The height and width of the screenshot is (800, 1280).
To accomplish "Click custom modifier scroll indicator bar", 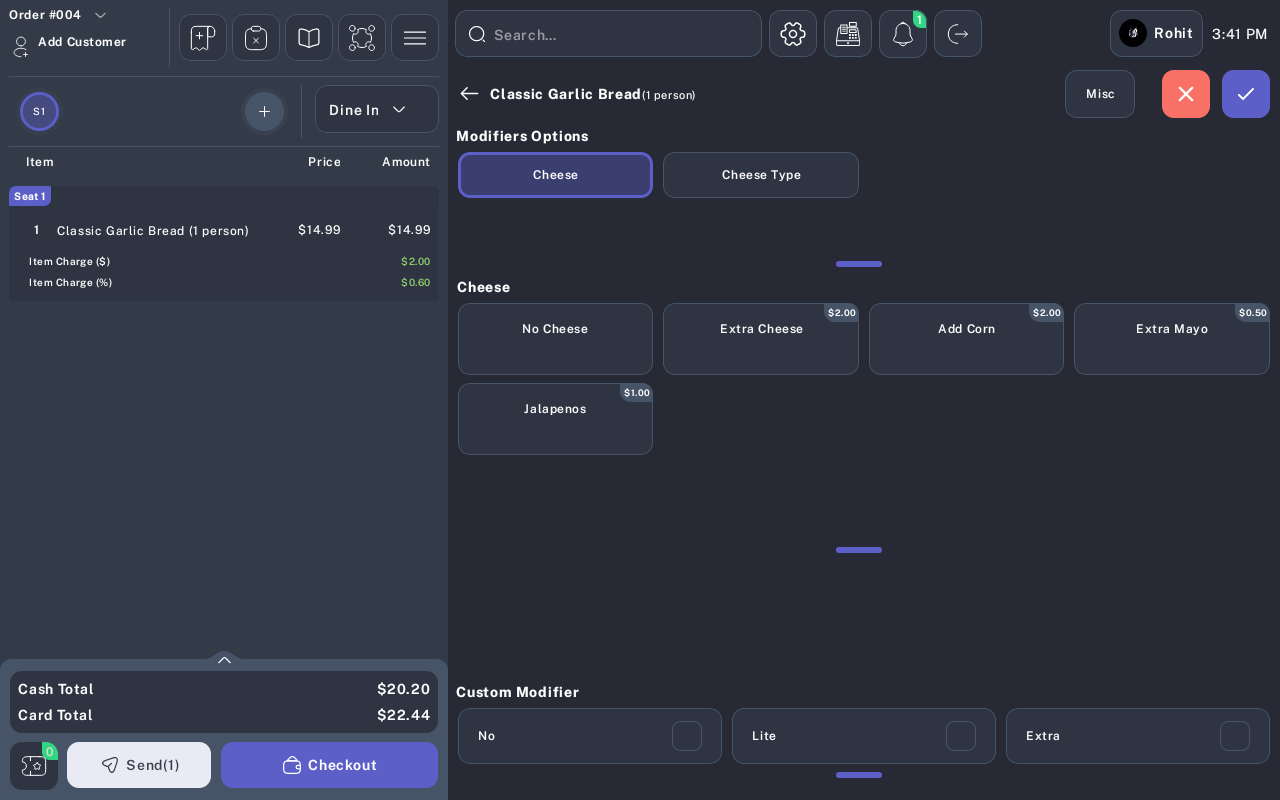I will (x=859, y=775).
